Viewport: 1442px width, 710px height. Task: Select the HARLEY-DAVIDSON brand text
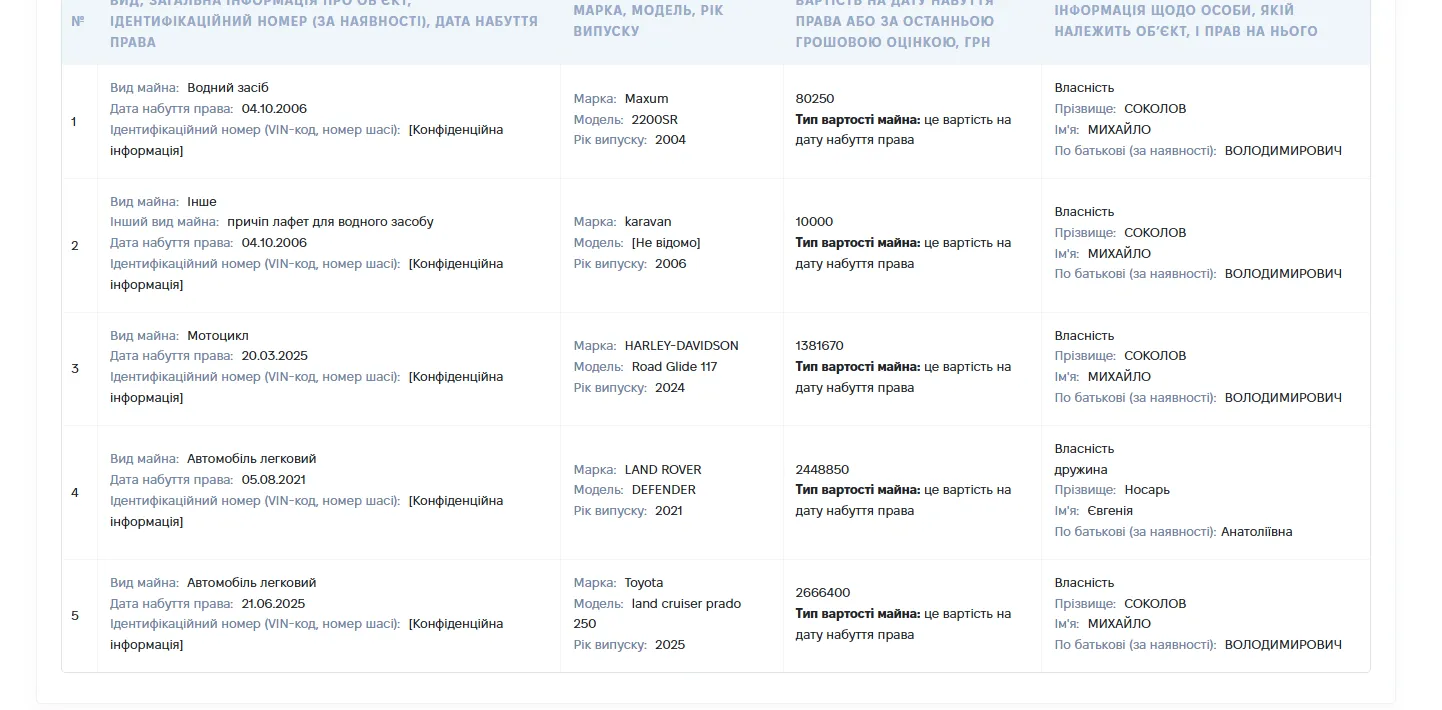(x=681, y=346)
